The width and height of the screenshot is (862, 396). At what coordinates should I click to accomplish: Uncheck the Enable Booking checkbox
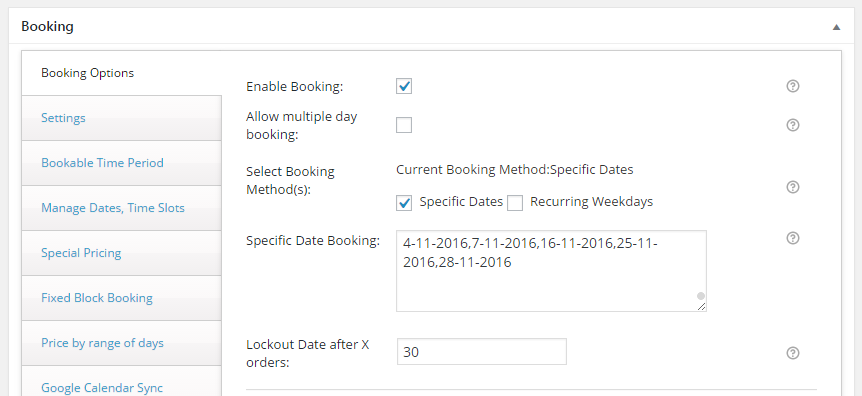tap(404, 86)
